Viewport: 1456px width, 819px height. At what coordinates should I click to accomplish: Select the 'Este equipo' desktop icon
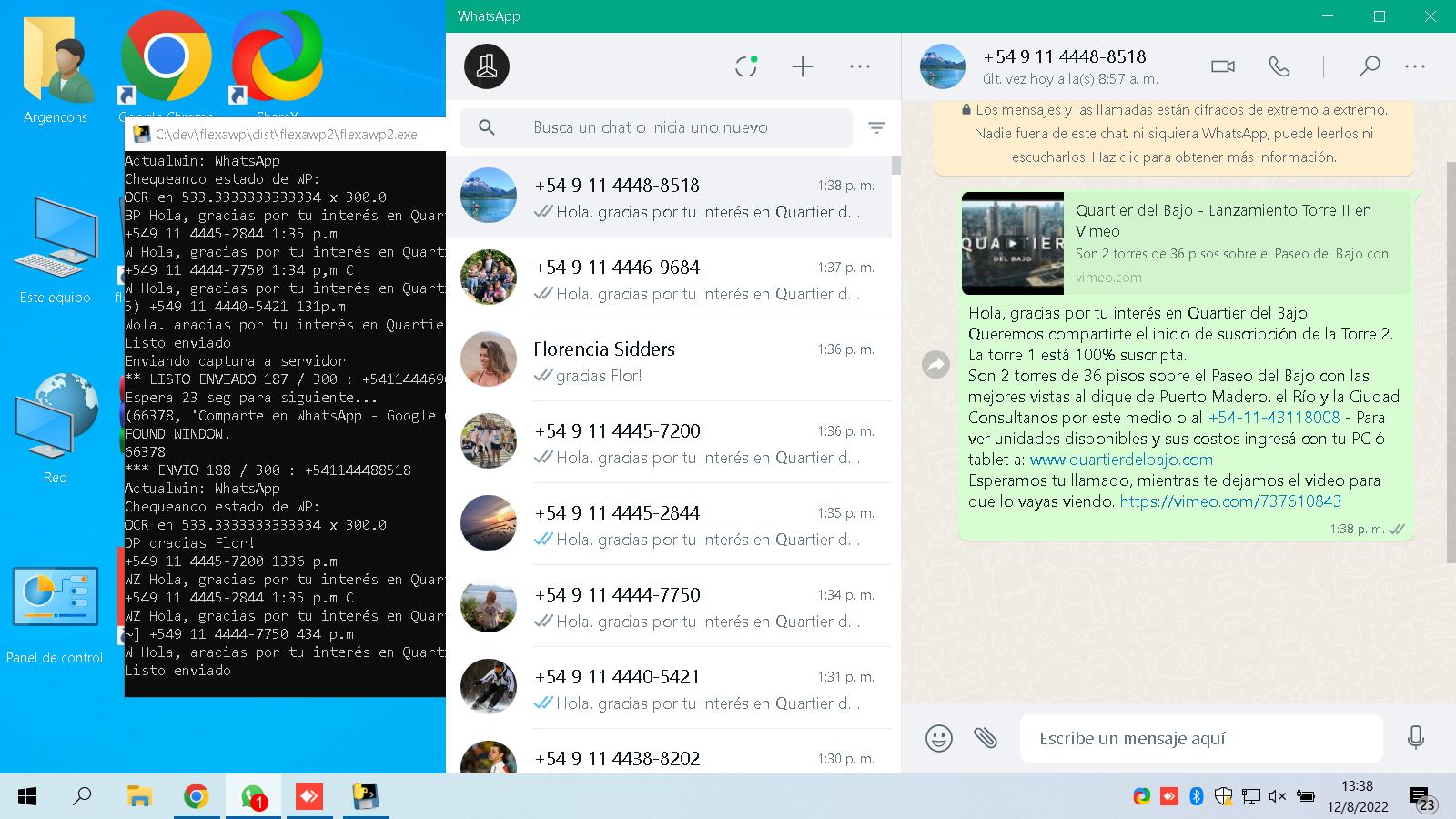click(x=56, y=250)
